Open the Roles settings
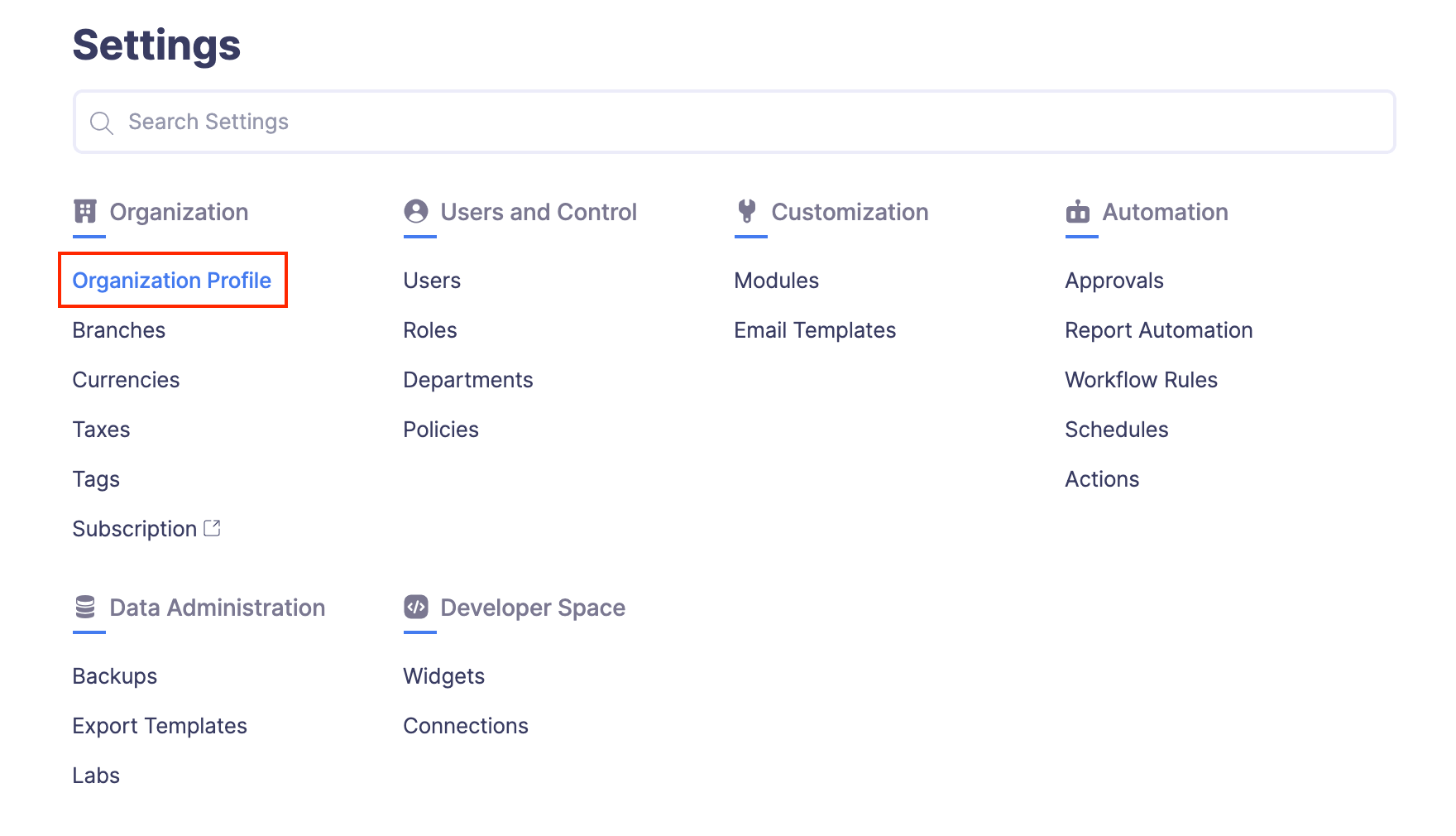This screenshot has height=836, width=1456. [430, 330]
